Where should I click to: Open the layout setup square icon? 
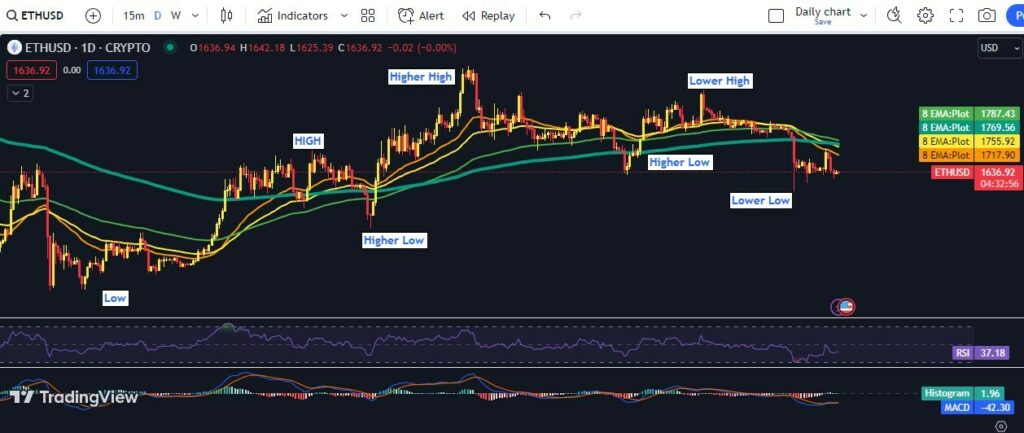tap(776, 16)
